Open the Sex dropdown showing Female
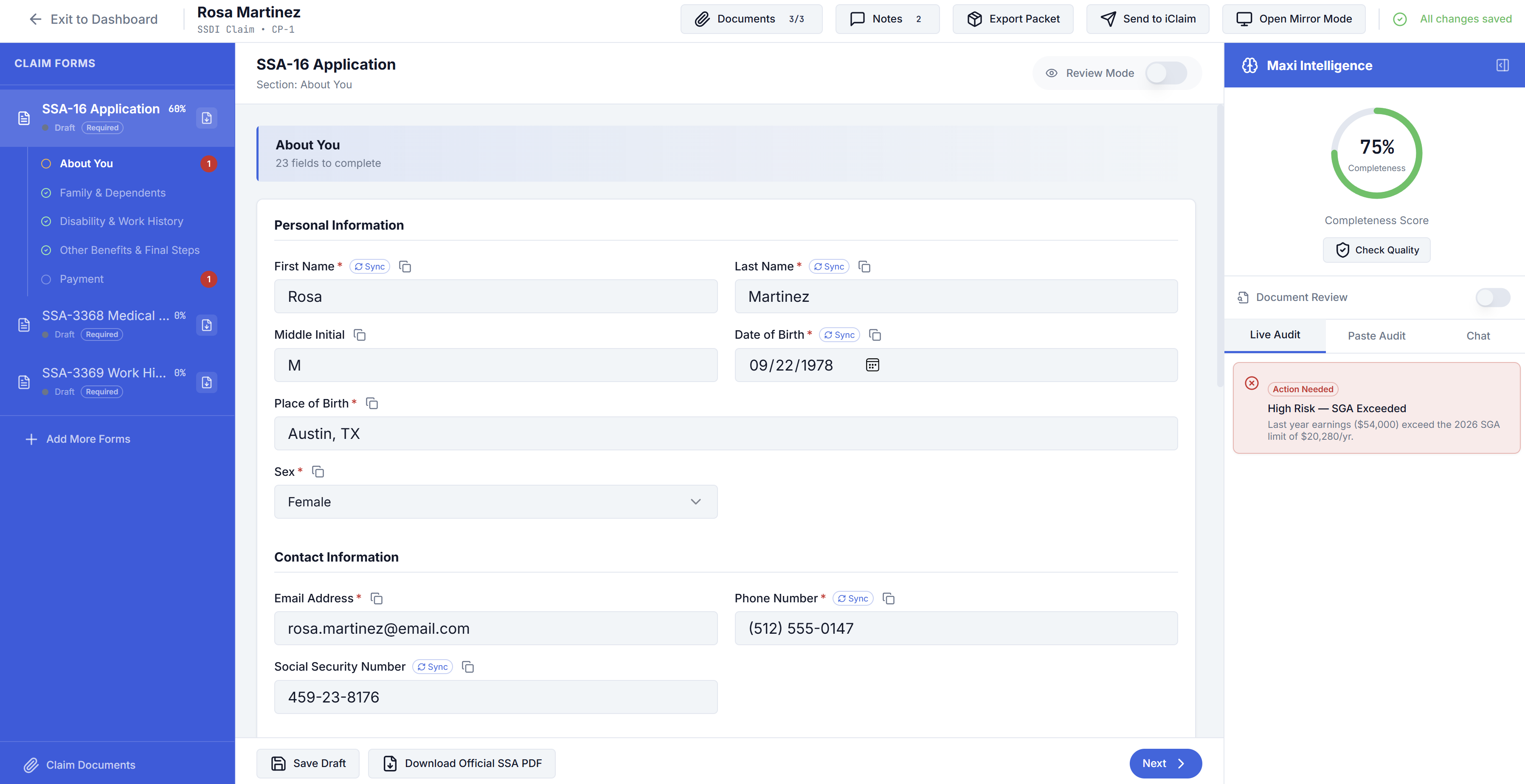 coord(495,502)
